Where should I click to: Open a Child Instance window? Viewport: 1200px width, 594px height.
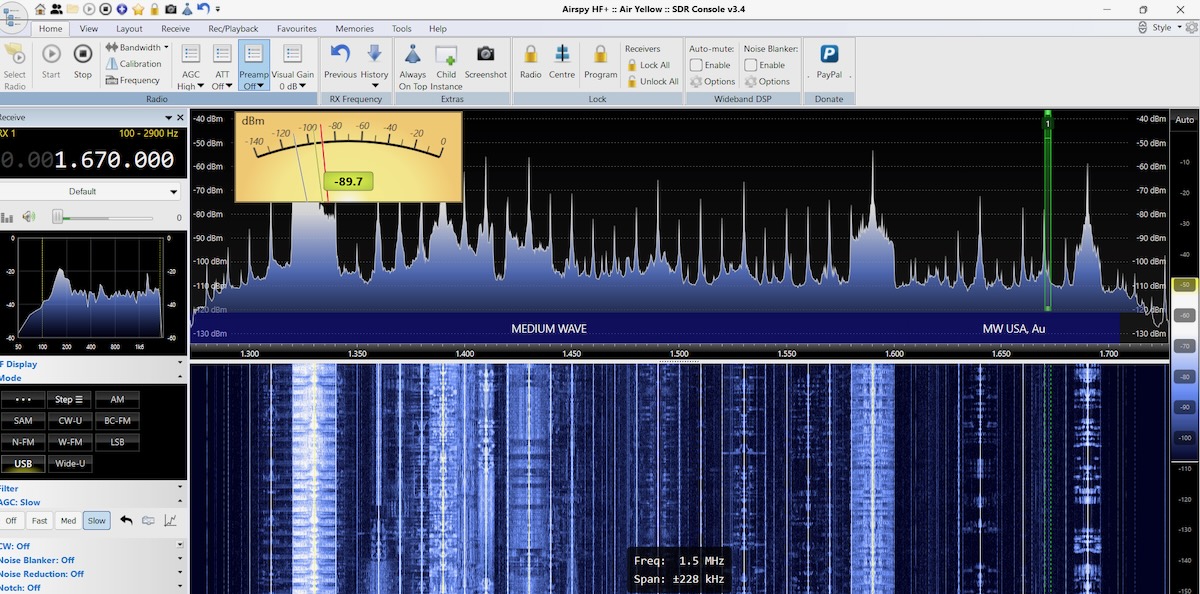tap(446, 60)
